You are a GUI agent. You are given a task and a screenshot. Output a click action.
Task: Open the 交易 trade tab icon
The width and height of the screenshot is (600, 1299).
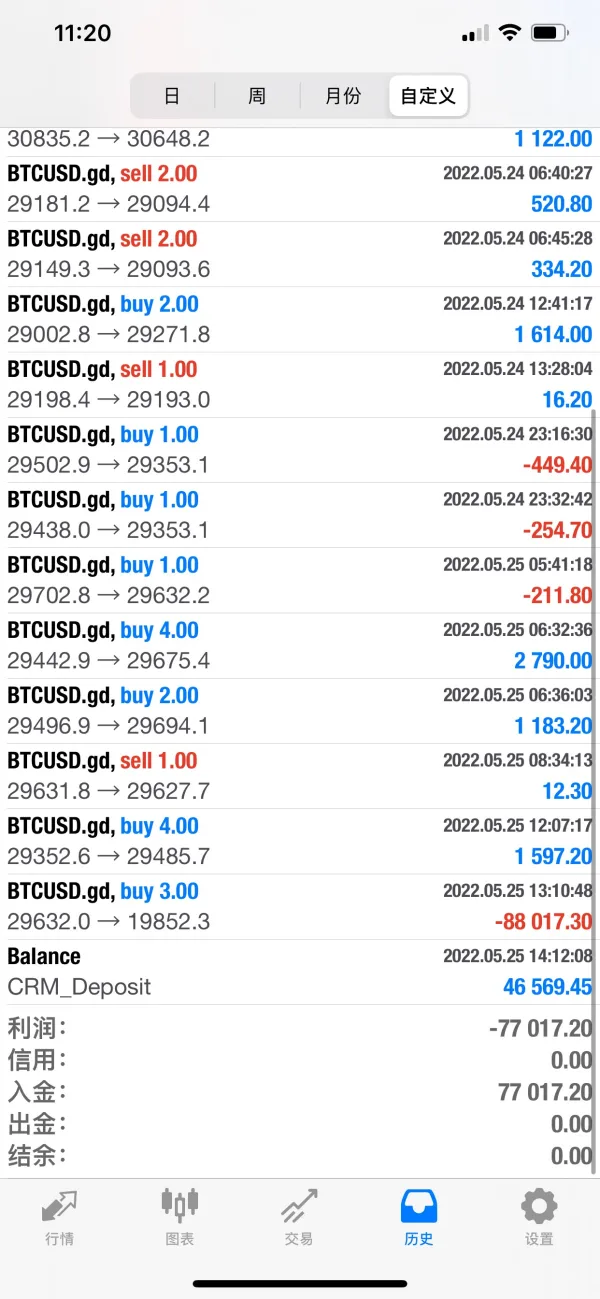299,1208
